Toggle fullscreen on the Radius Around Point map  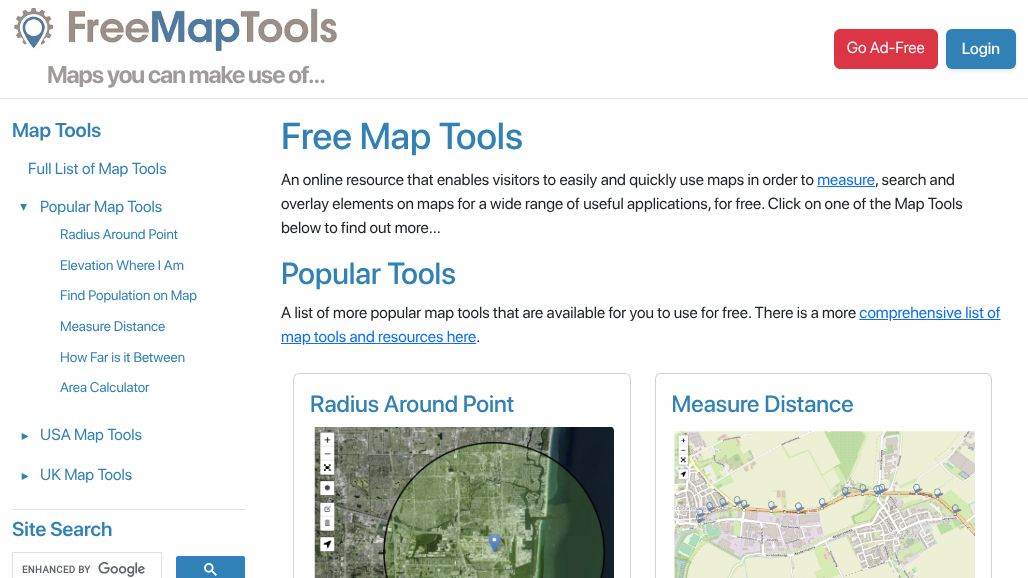tap(326, 467)
